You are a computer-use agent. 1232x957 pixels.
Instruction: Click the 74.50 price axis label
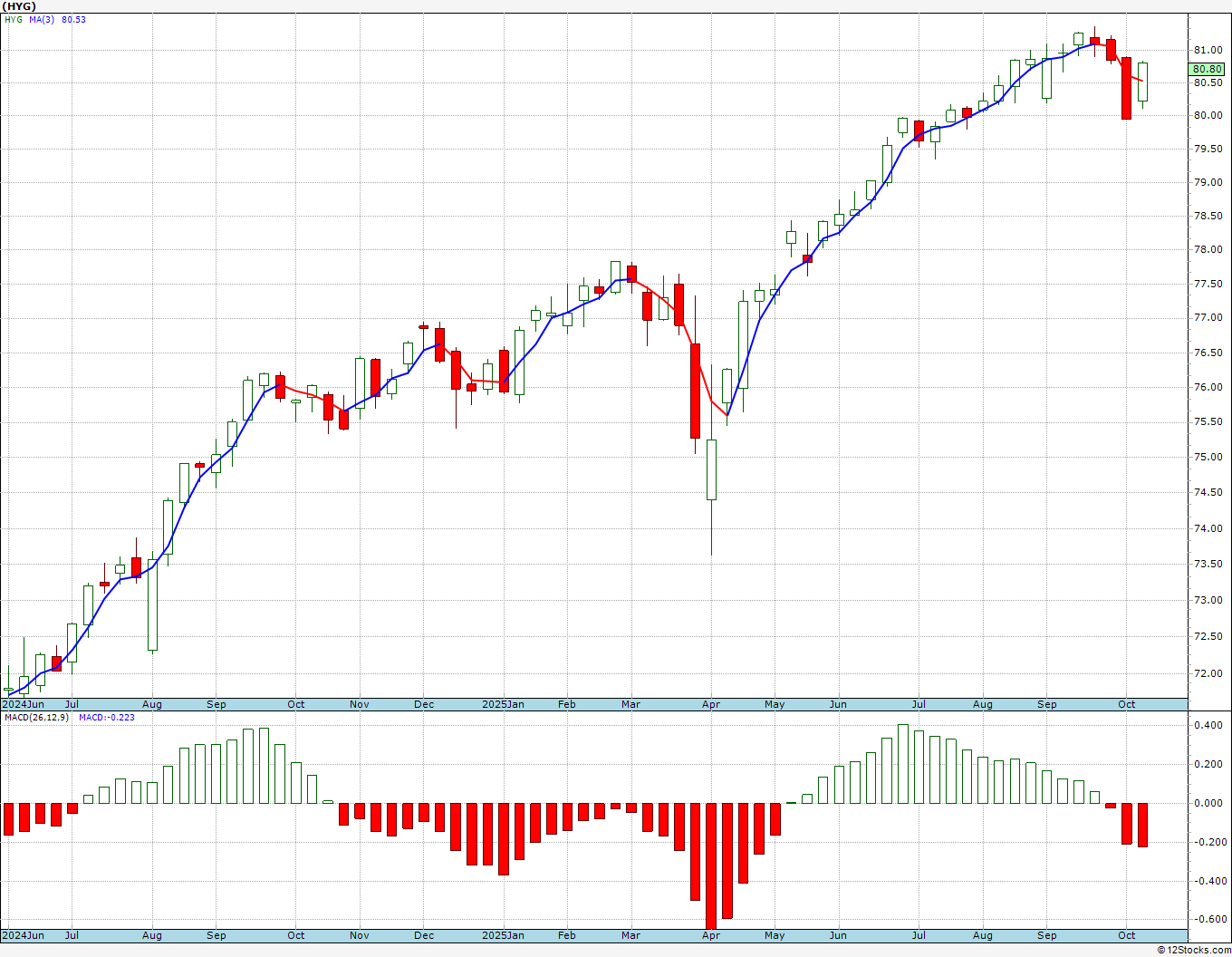tap(1207, 492)
